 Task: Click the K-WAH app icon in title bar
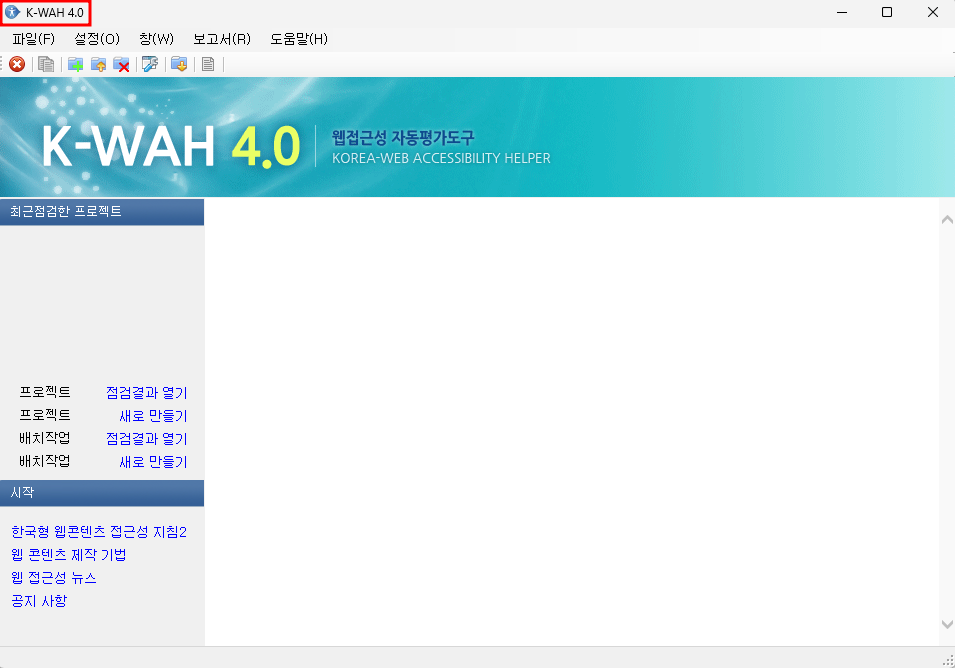[x=12, y=12]
